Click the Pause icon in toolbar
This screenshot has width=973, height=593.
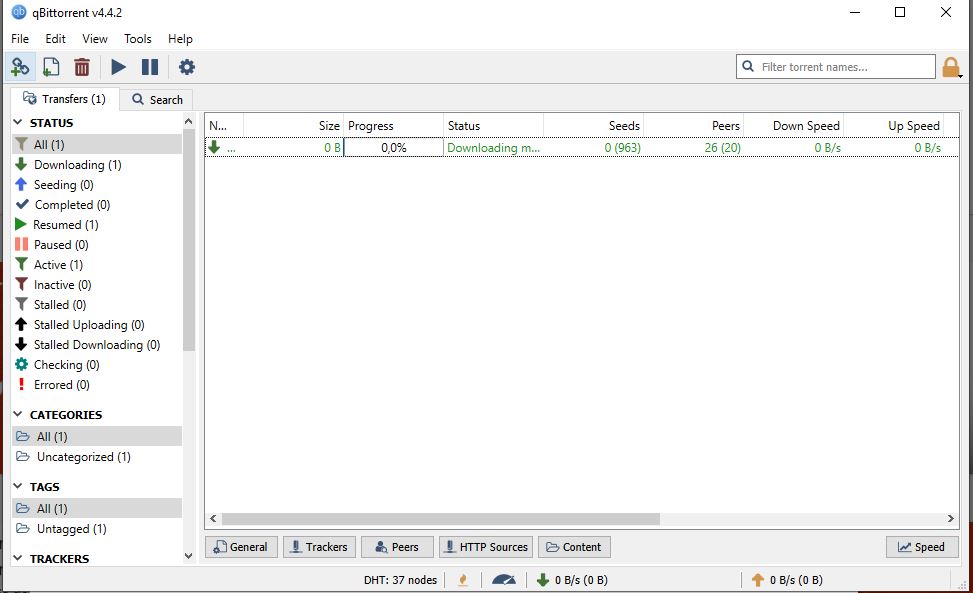(x=150, y=66)
